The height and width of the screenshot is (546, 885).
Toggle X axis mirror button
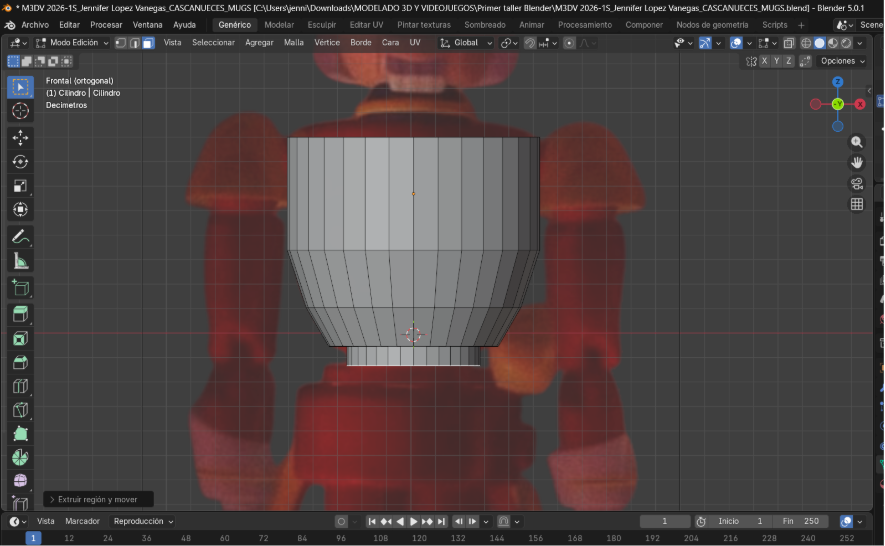coord(764,61)
